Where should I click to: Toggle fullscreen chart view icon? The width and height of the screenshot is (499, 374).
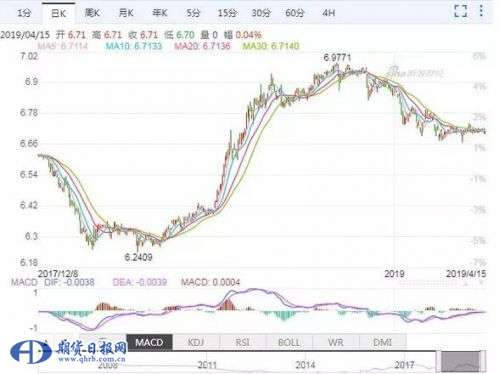461,11
